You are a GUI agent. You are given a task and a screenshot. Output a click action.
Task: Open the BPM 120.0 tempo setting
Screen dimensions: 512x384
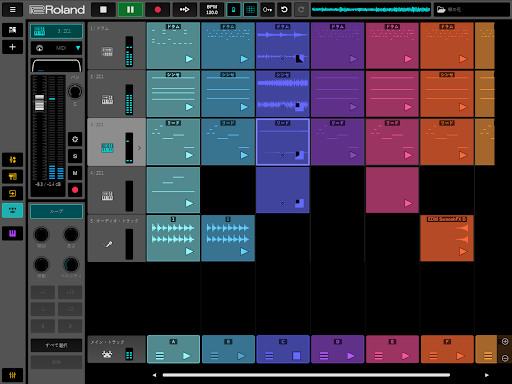click(212, 10)
